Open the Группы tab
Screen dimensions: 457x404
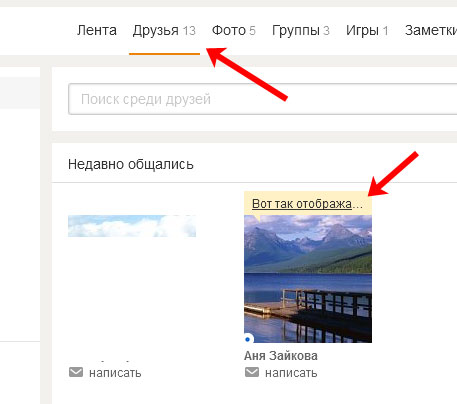tap(301, 30)
